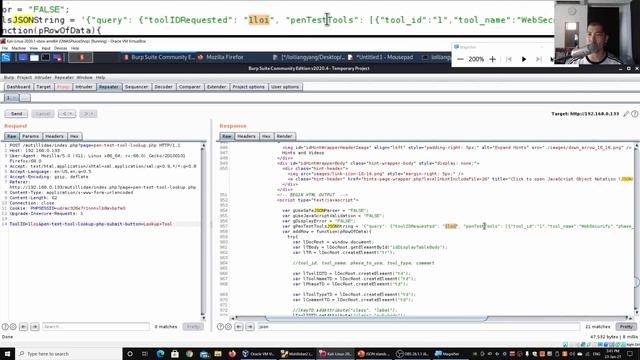Focus the Response search field containing json
Screen dimensions: 640x360
click(x=418, y=327)
